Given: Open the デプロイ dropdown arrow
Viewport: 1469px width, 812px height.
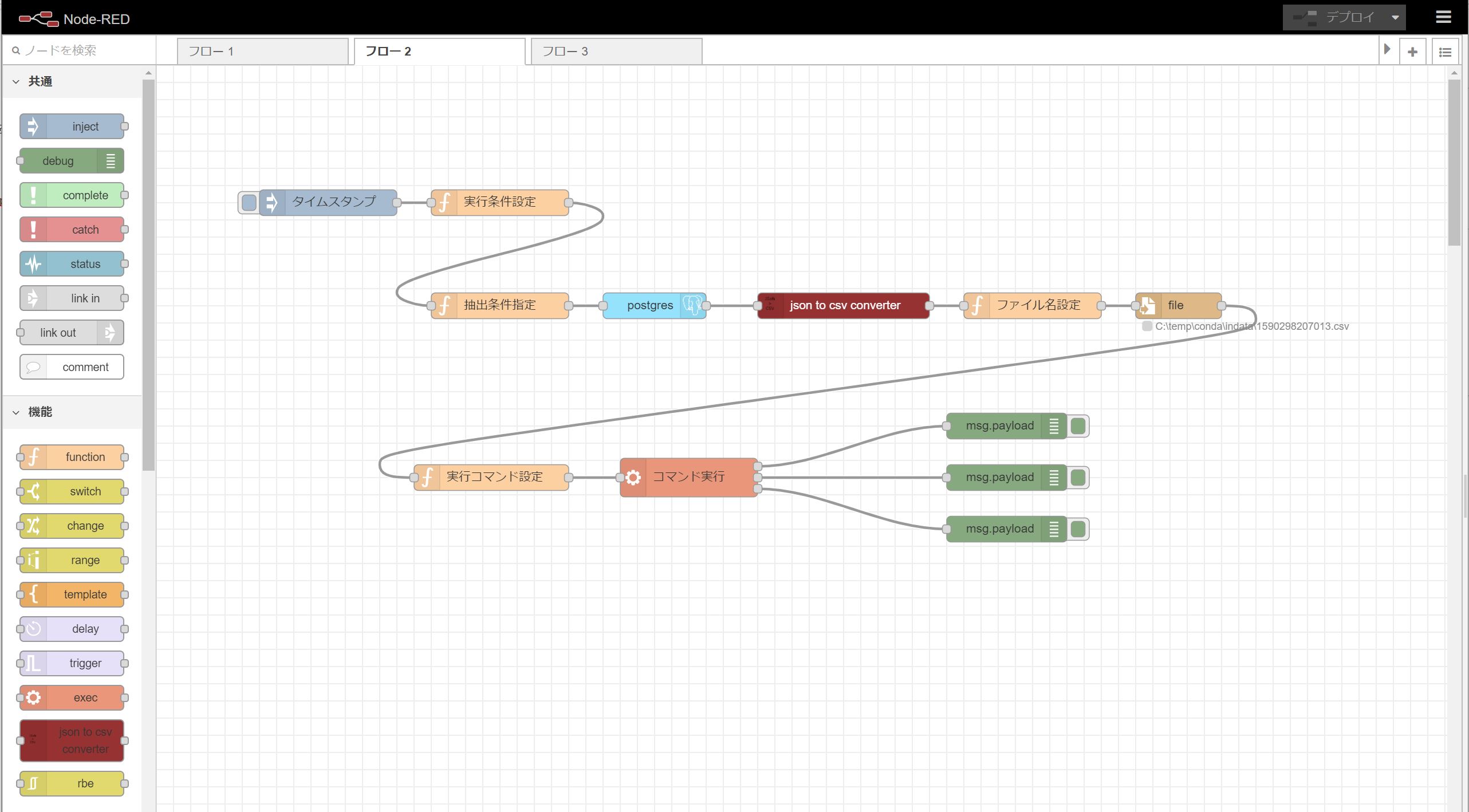Looking at the screenshot, I should click(1395, 18).
